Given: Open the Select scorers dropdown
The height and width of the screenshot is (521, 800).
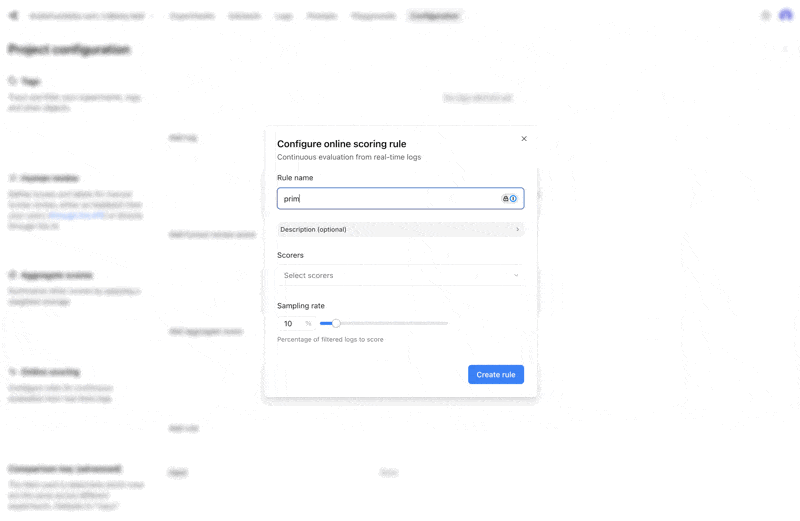Looking at the screenshot, I should pos(400,276).
